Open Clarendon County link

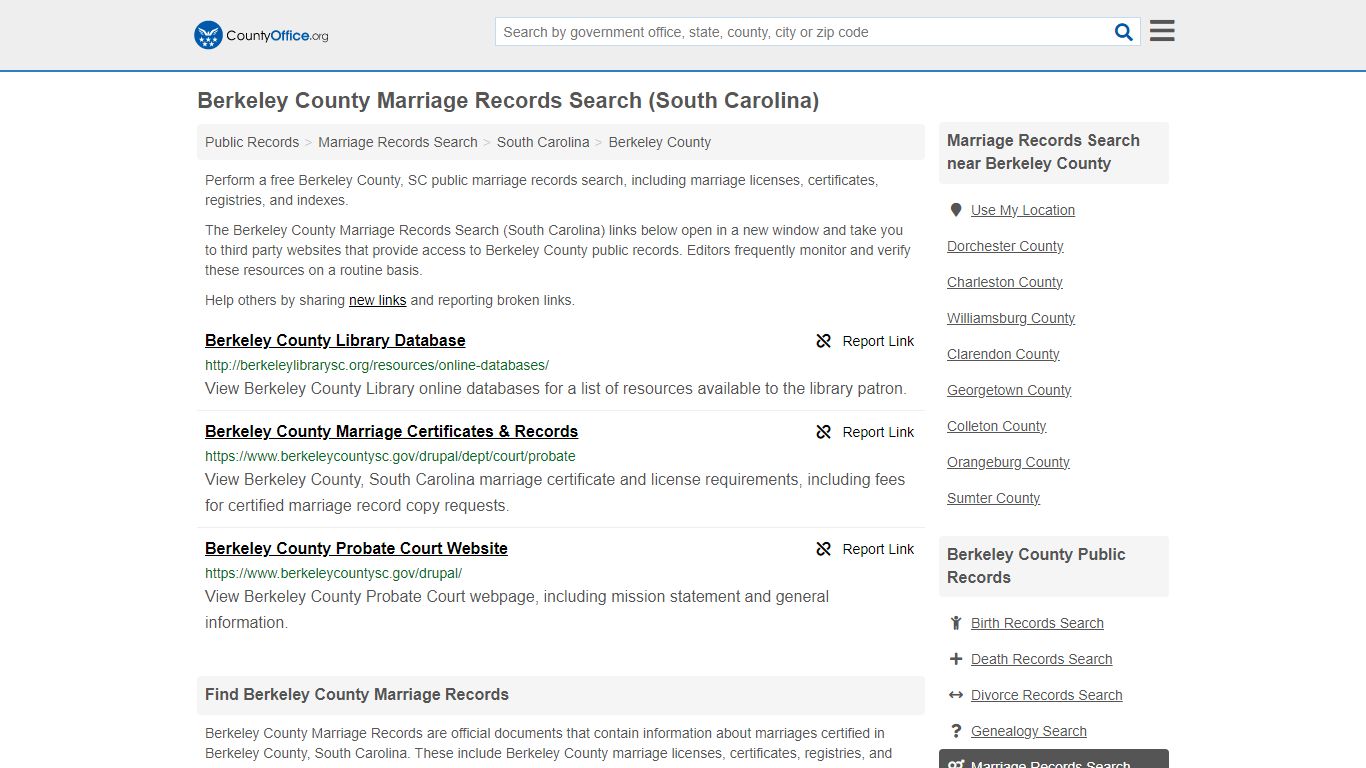click(1003, 354)
